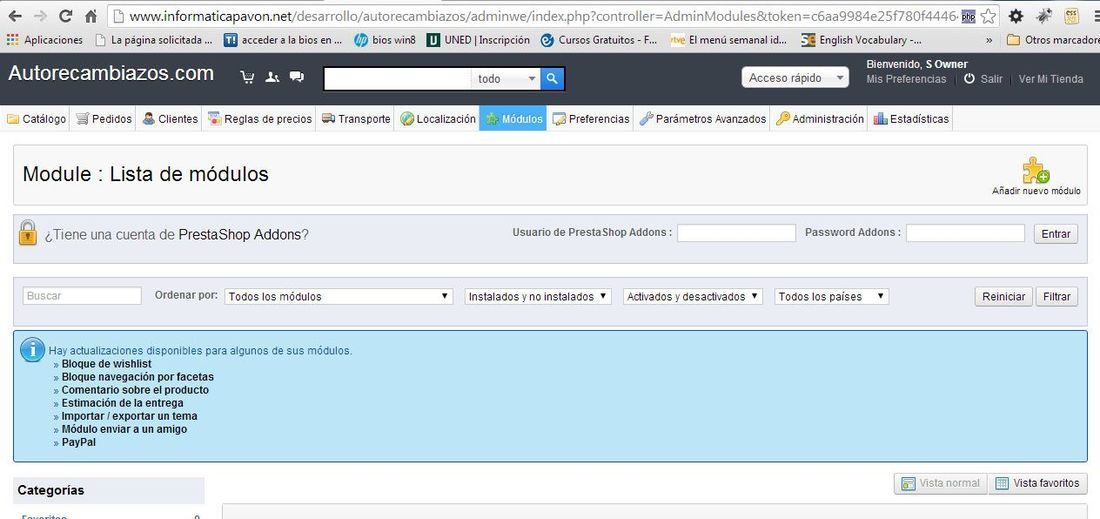The width and height of the screenshot is (1100, 519).
Task: Click the Entrar button
Action: tap(1055, 234)
